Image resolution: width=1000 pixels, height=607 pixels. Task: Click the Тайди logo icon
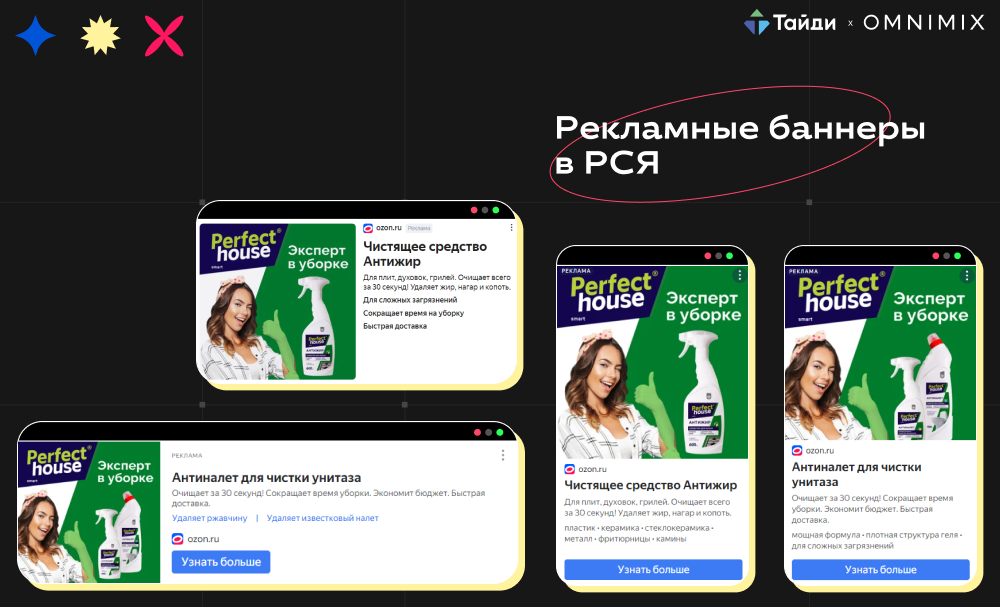coord(756,22)
